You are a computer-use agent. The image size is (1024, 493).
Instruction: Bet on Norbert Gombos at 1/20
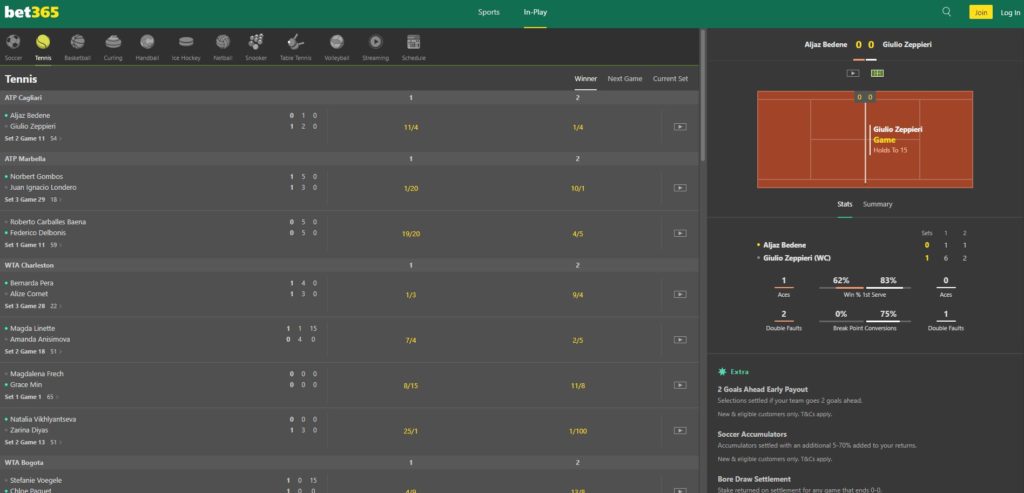coord(411,188)
